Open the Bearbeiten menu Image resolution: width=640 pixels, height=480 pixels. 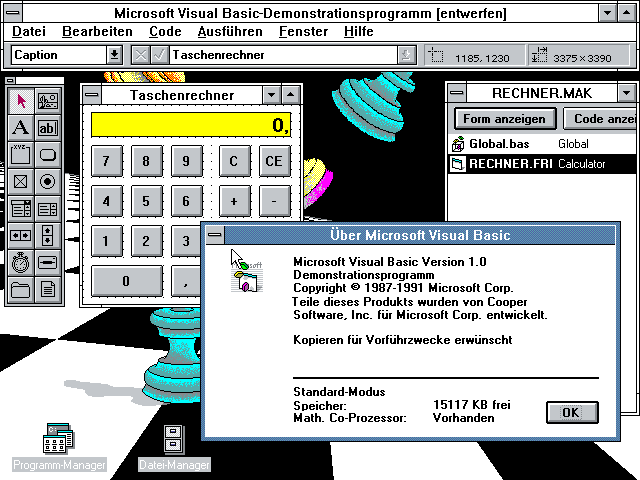click(97, 31)
